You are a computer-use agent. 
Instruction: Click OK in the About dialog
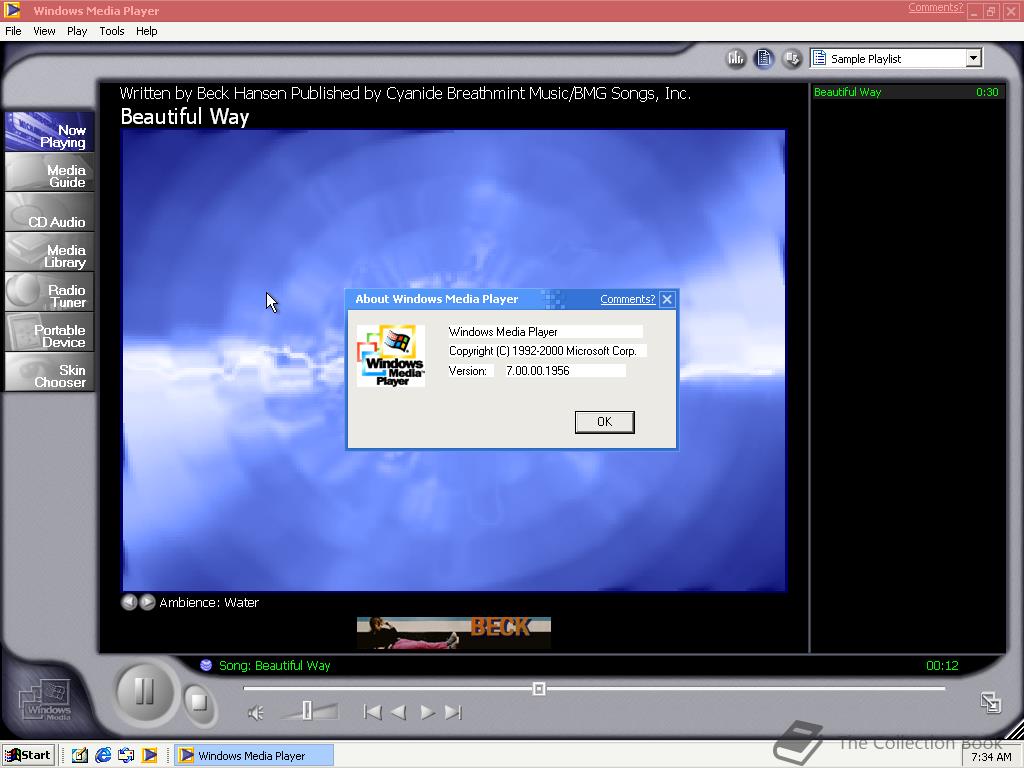pyautogui.click(x=604, y=422)
